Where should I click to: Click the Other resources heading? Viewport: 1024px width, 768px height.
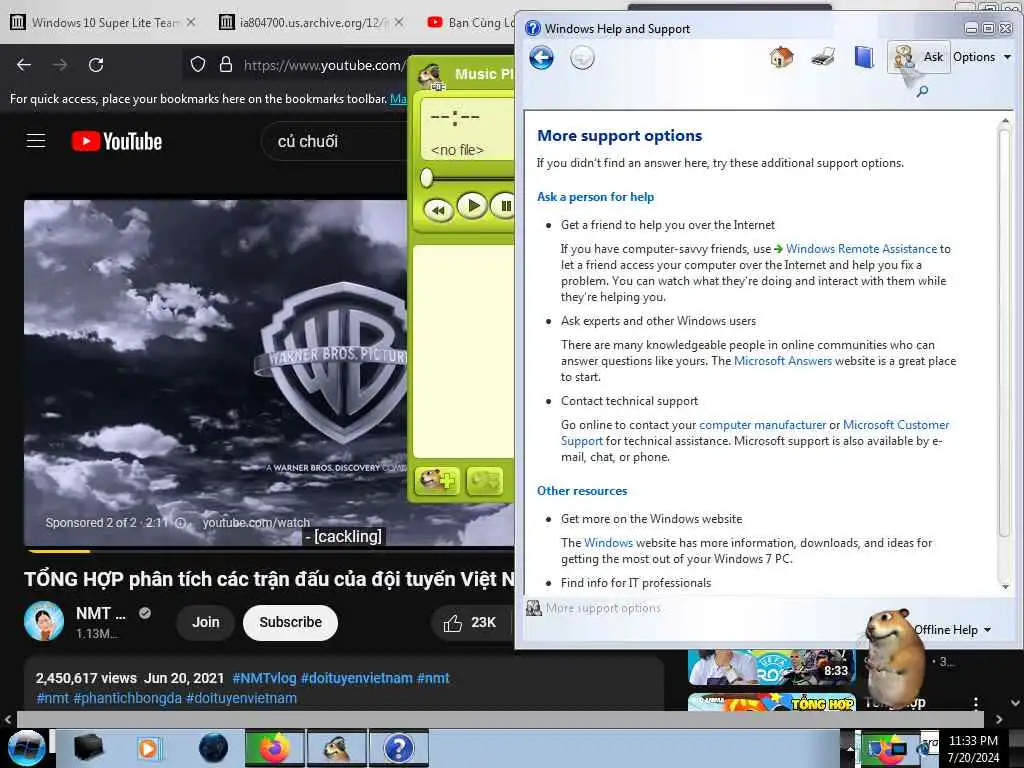[581, 490]
